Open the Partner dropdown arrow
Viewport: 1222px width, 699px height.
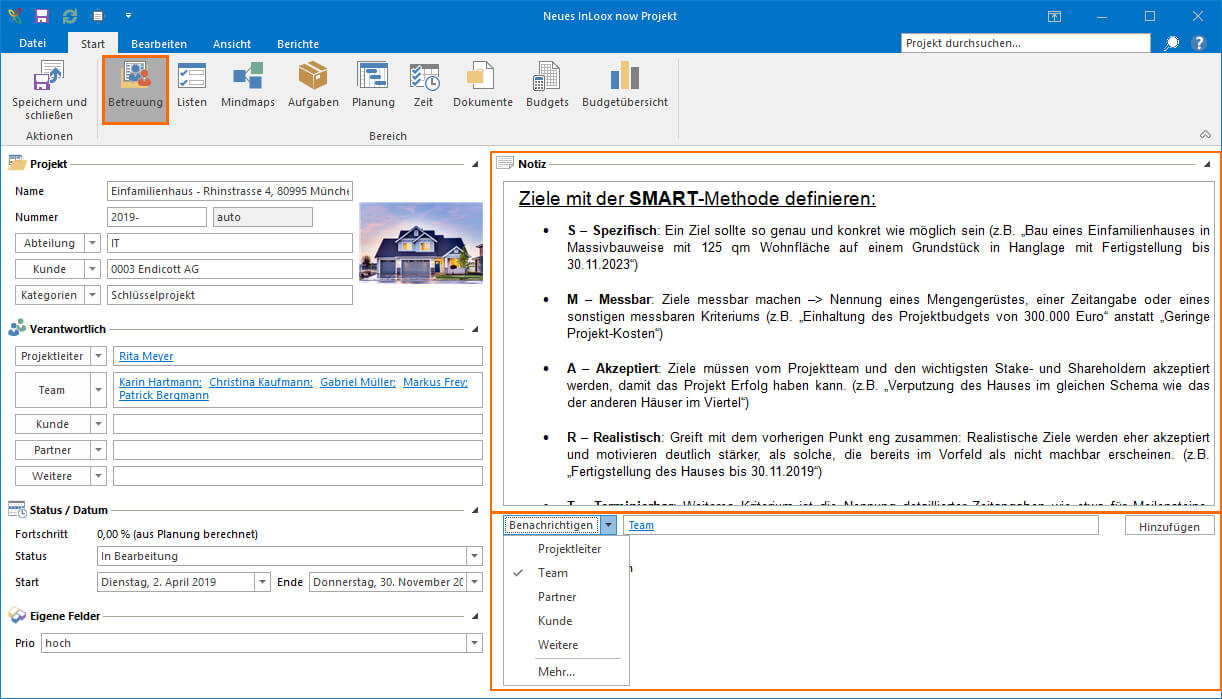pos(98,450)
